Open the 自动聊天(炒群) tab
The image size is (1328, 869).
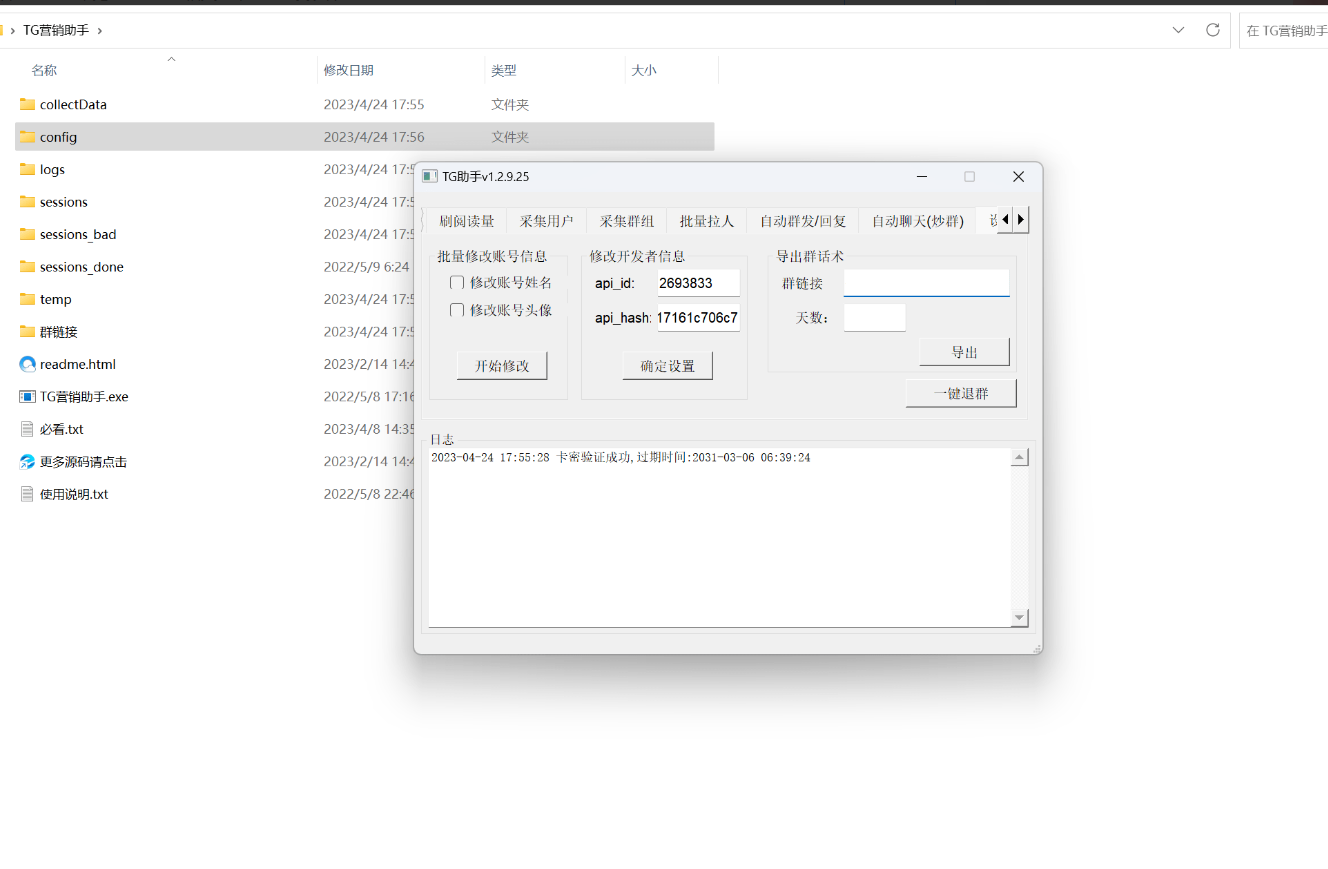(x=918, y=221)
